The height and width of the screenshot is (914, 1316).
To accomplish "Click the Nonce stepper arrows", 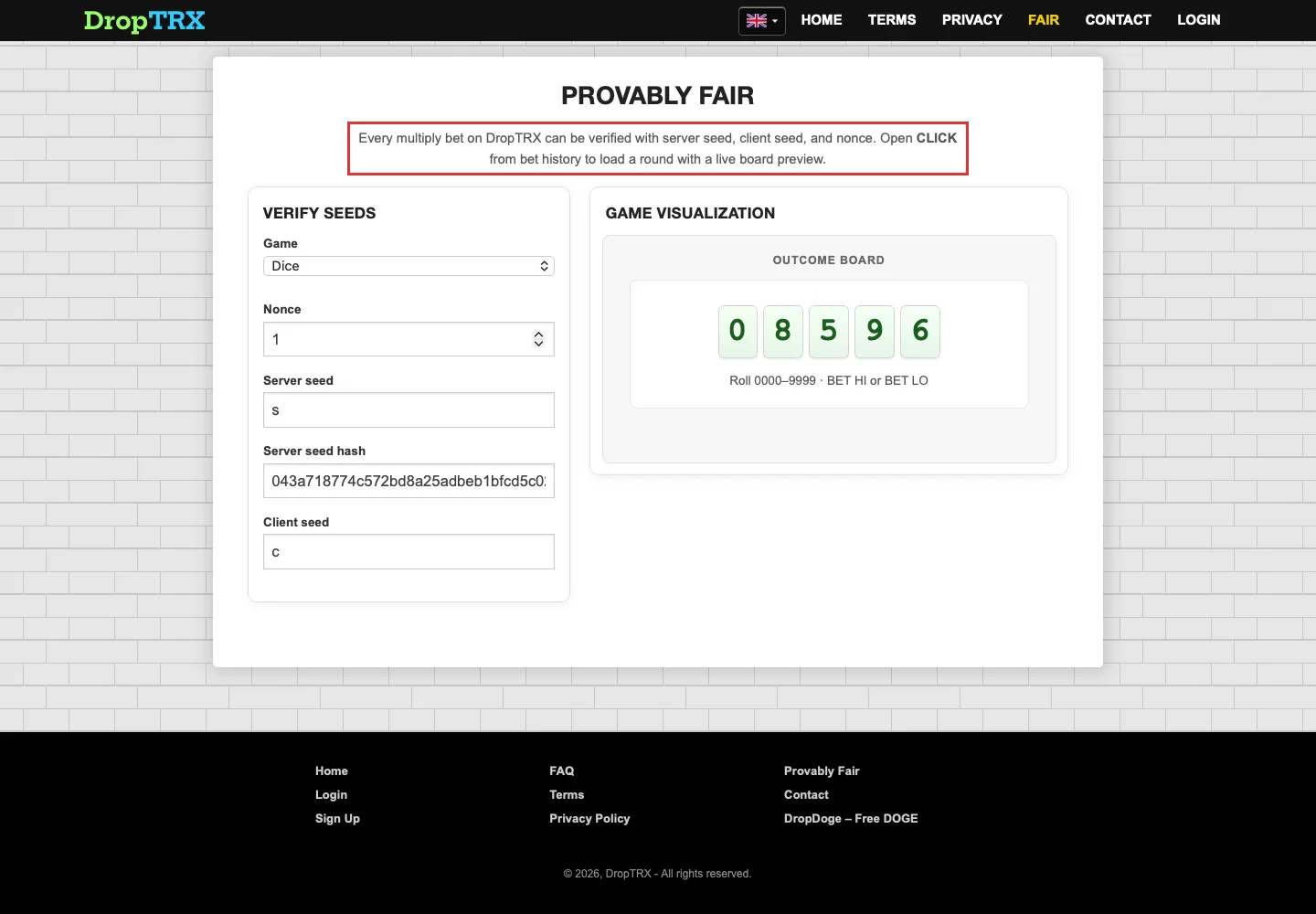I will pos(539,339).
